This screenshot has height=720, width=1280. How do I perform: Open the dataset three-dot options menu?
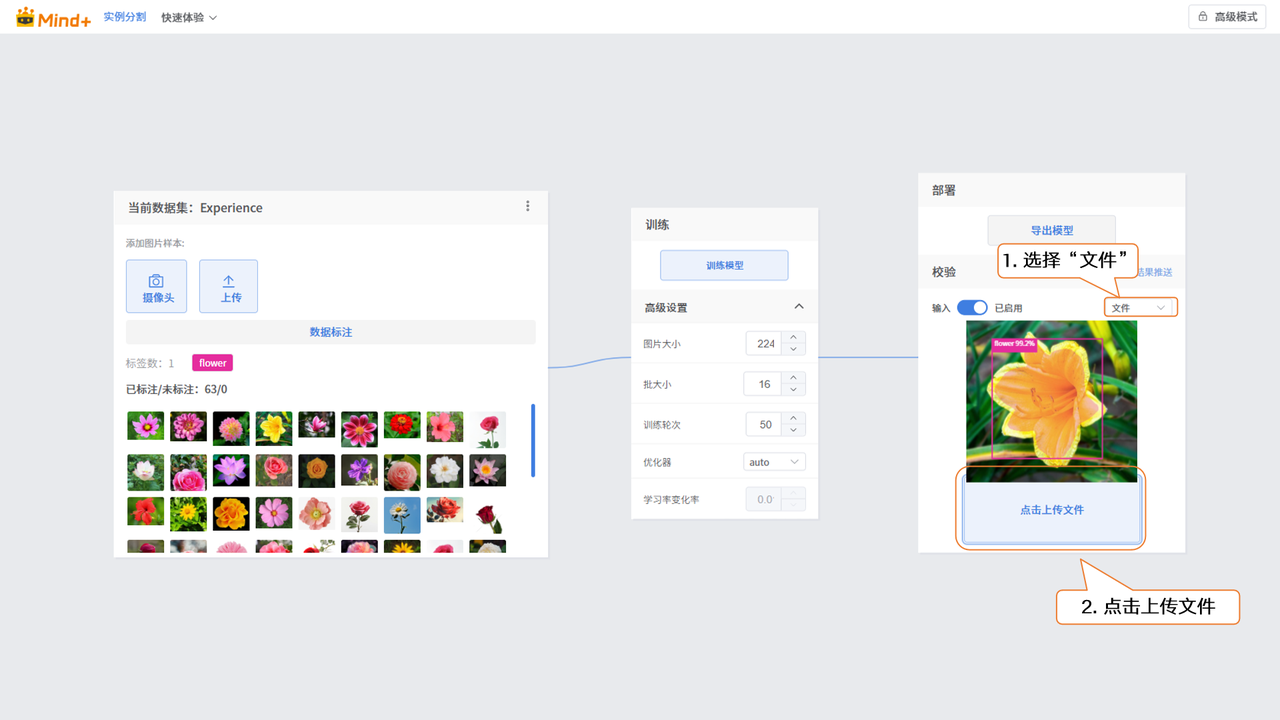point(528,206)
